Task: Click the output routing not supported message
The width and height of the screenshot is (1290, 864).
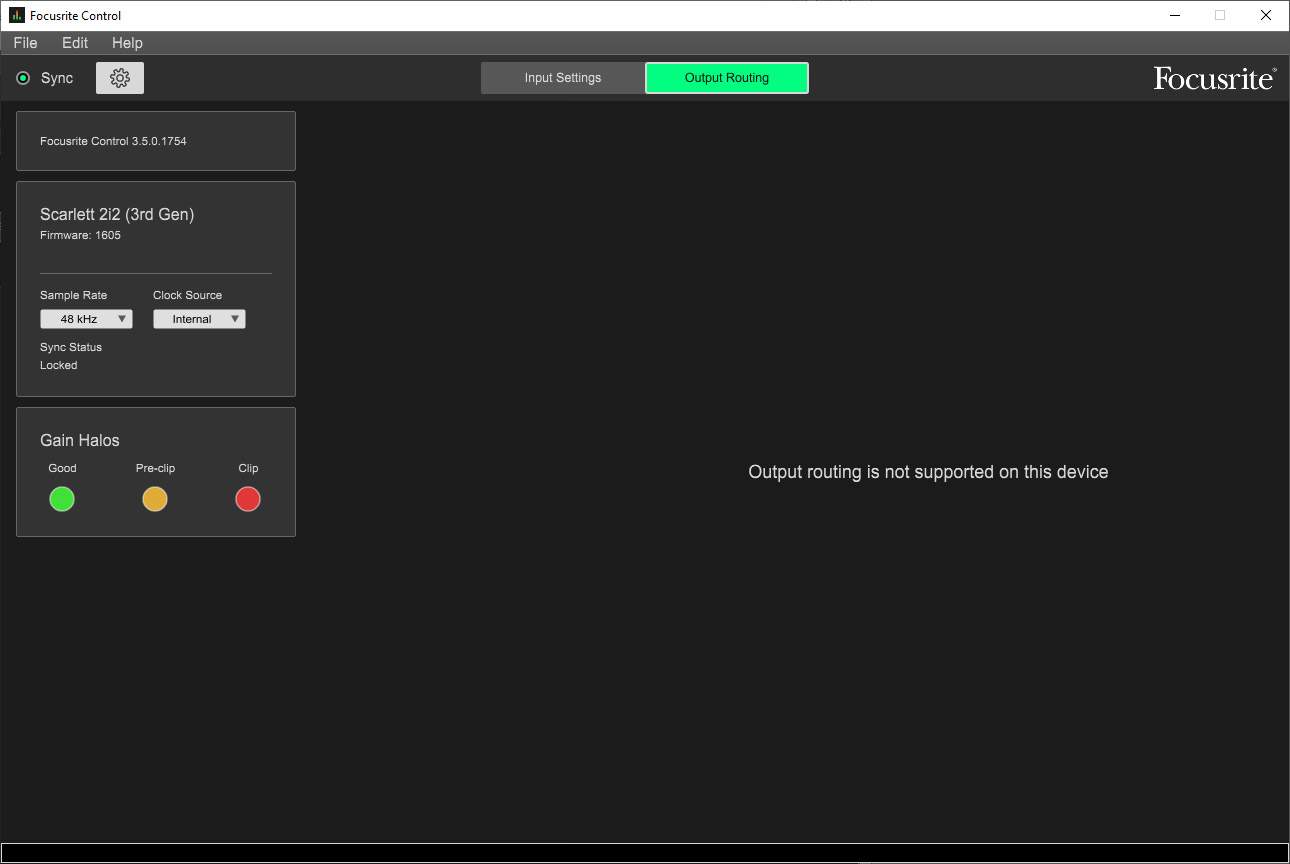Action: [928, 472]
